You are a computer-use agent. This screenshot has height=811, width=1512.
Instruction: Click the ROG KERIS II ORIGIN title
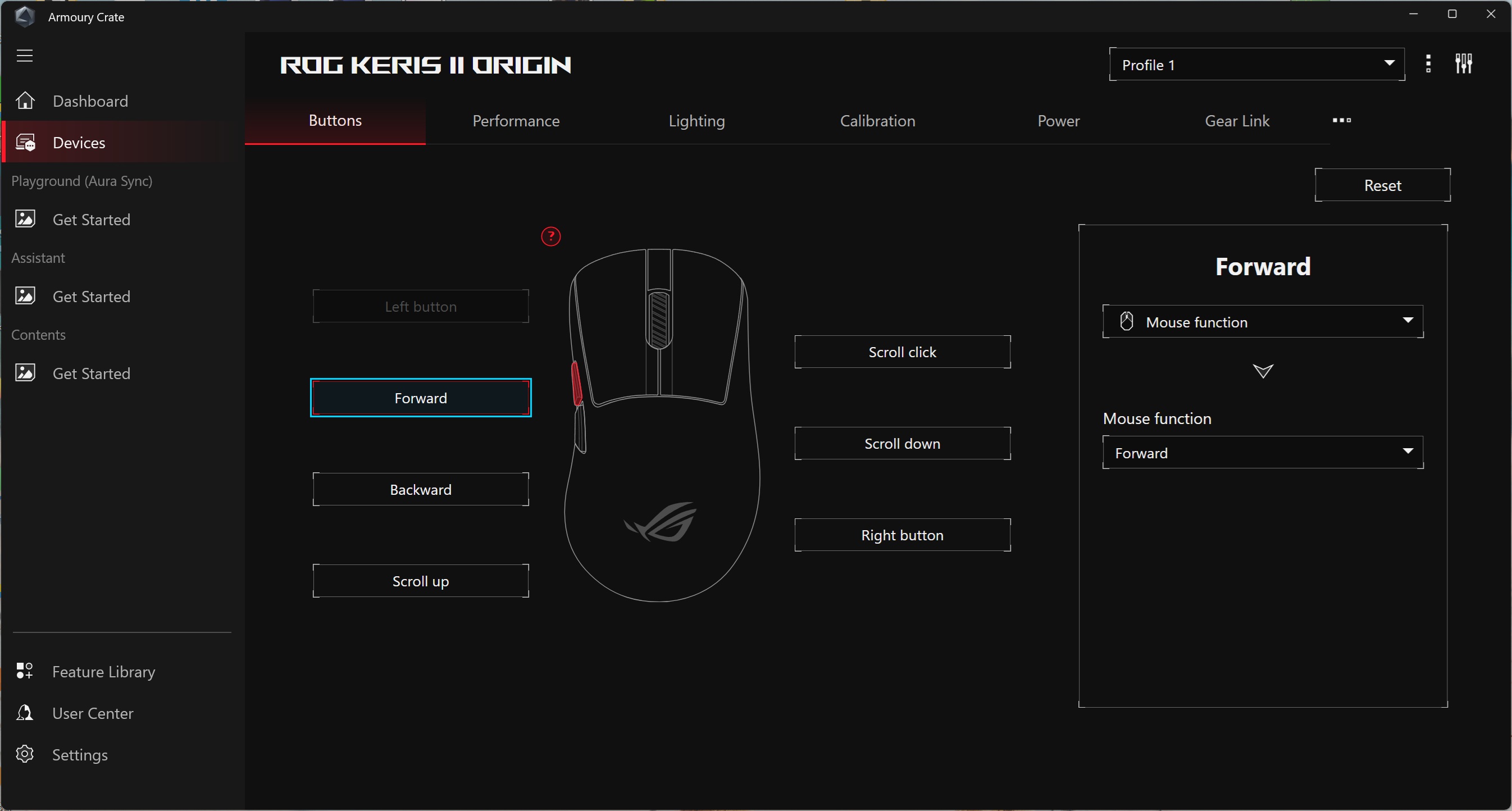426,65
